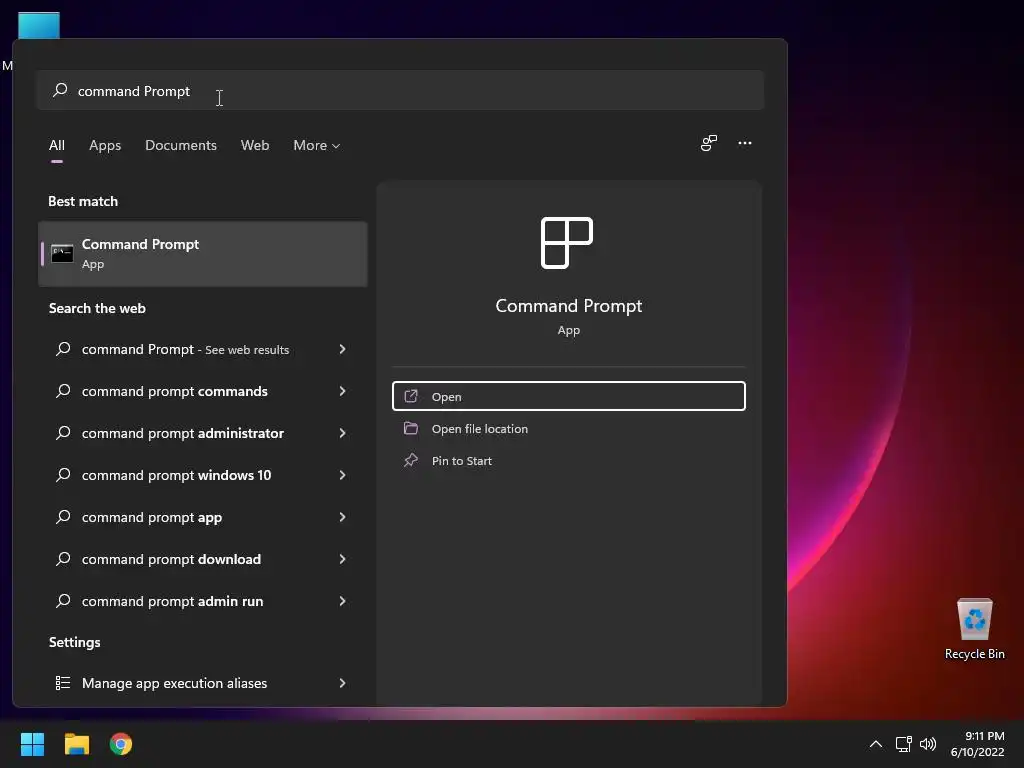This screenshot has width=1024, height=768.
Task: Switch to the All search tab
Action: (x=57, y=145)
